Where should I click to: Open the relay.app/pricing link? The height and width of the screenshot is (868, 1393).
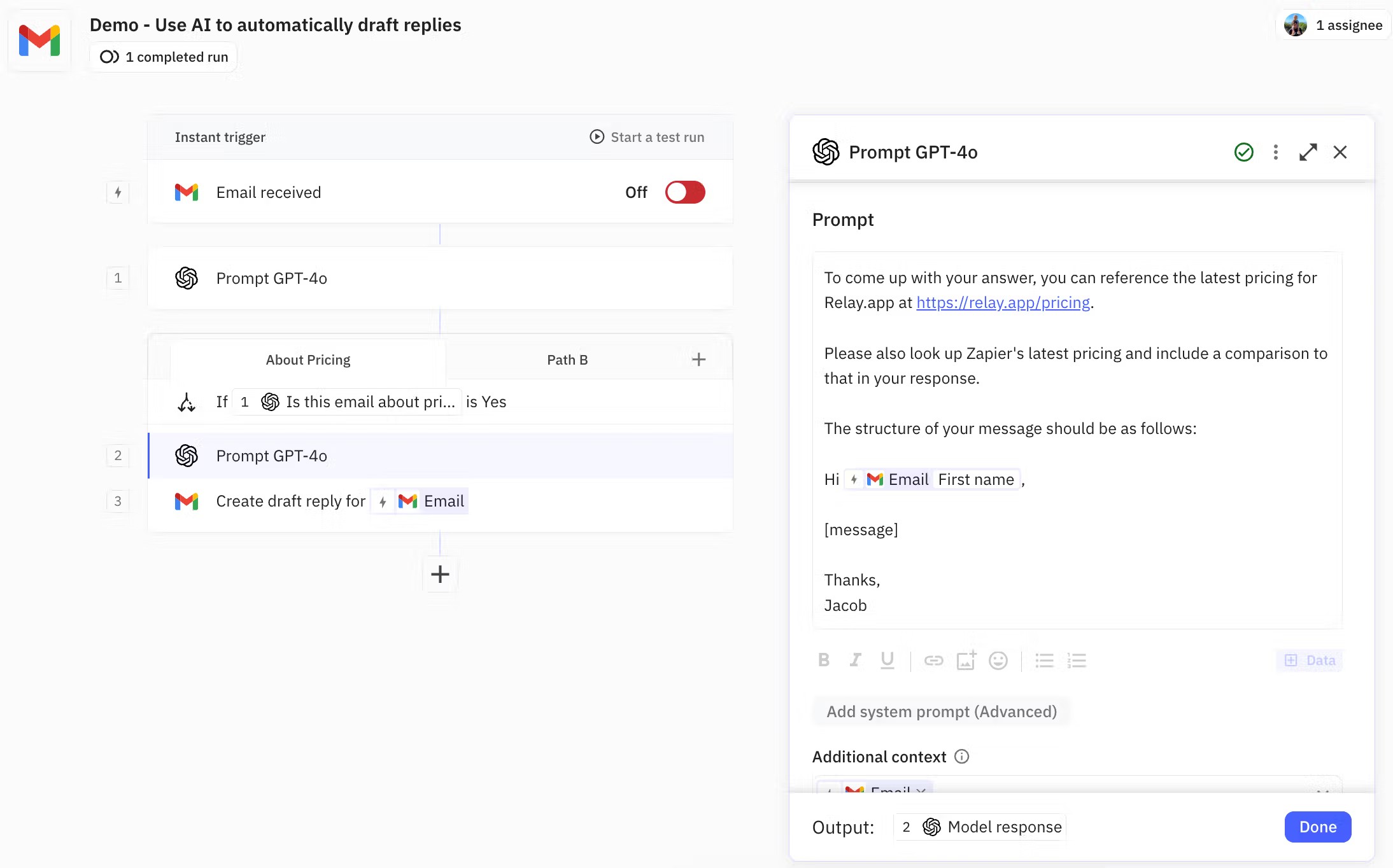pos(1003,303)
